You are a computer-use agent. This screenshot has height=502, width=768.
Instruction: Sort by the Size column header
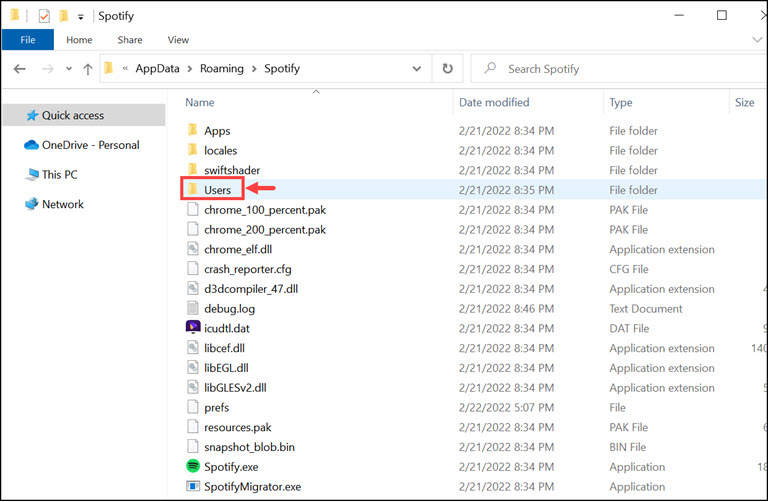point(744,102)
